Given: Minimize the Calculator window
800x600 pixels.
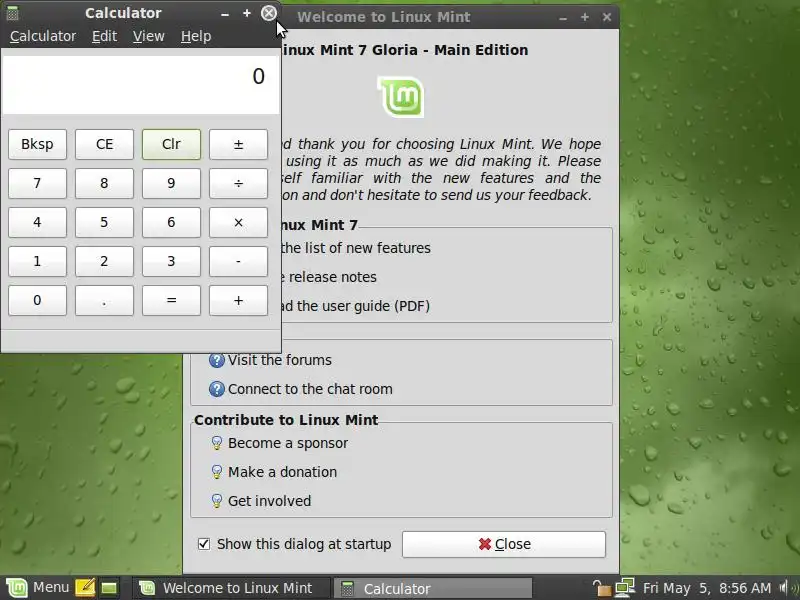Looking at the screenshot, I should click(x=225, y=14).
